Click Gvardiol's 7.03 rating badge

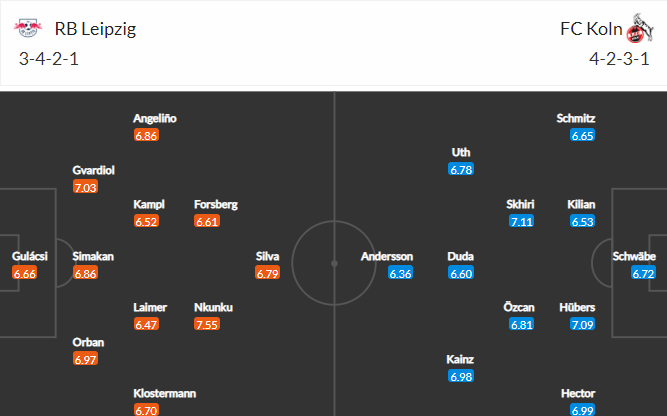86,188
